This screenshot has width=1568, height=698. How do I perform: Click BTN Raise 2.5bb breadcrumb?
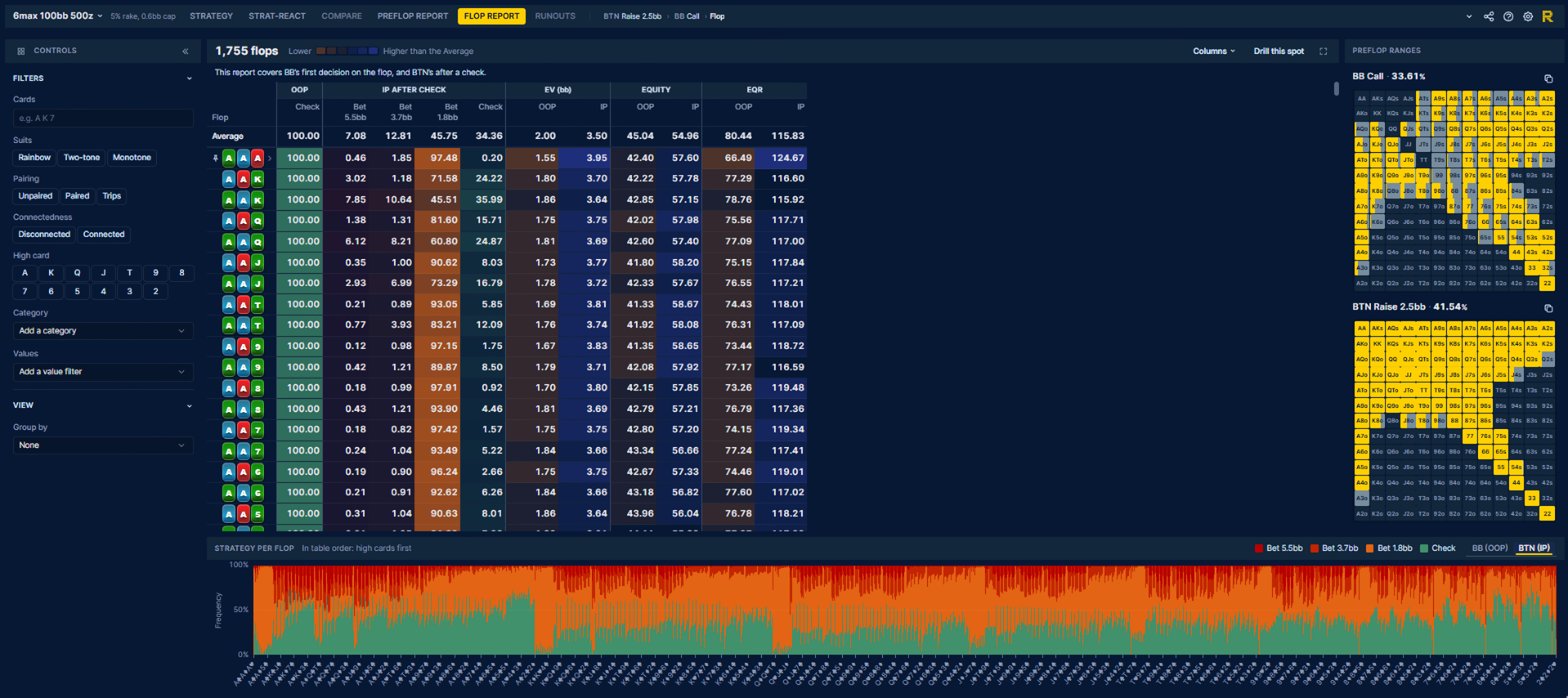632,16
